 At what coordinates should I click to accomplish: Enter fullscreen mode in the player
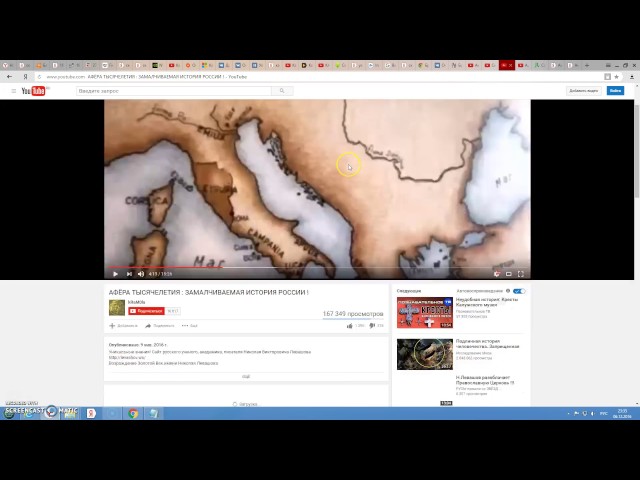(520, 273)
